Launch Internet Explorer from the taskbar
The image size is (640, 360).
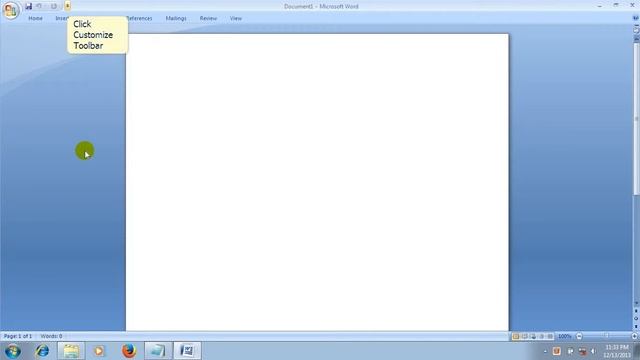click(42, 351)
